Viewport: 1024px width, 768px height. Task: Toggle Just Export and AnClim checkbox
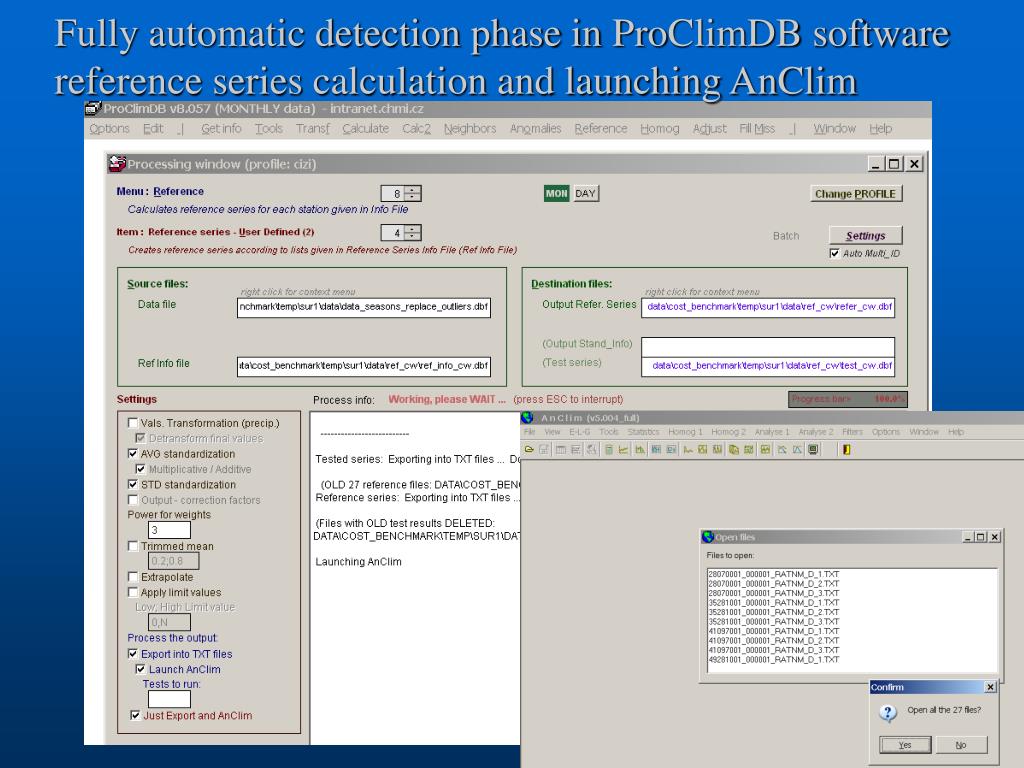pyautogui.click(x=135, y=716)
